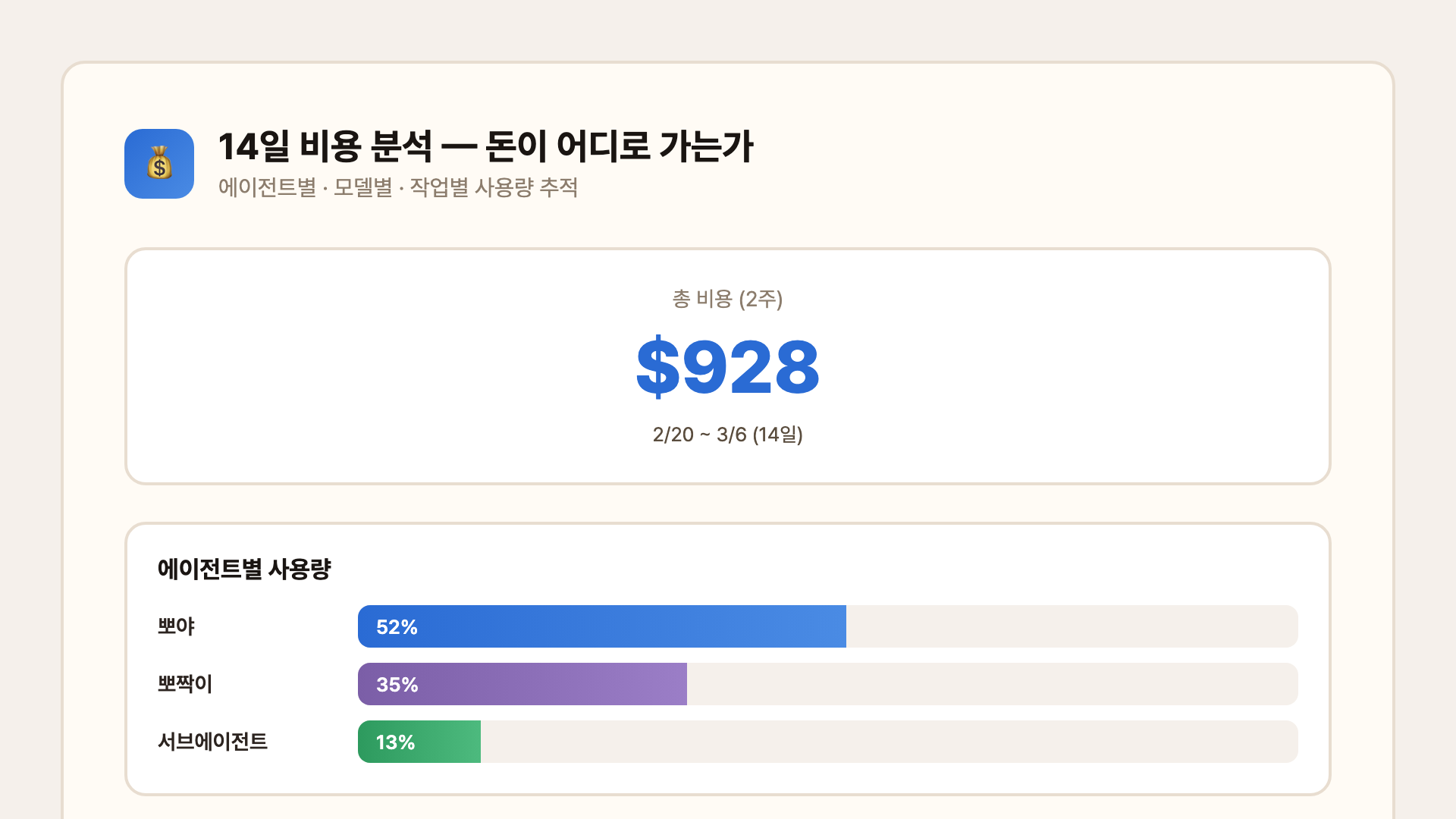Select the 뽀짝이 purple usage bar
Viewport: 1456px width, 819px height.
[x=523, y=684]
